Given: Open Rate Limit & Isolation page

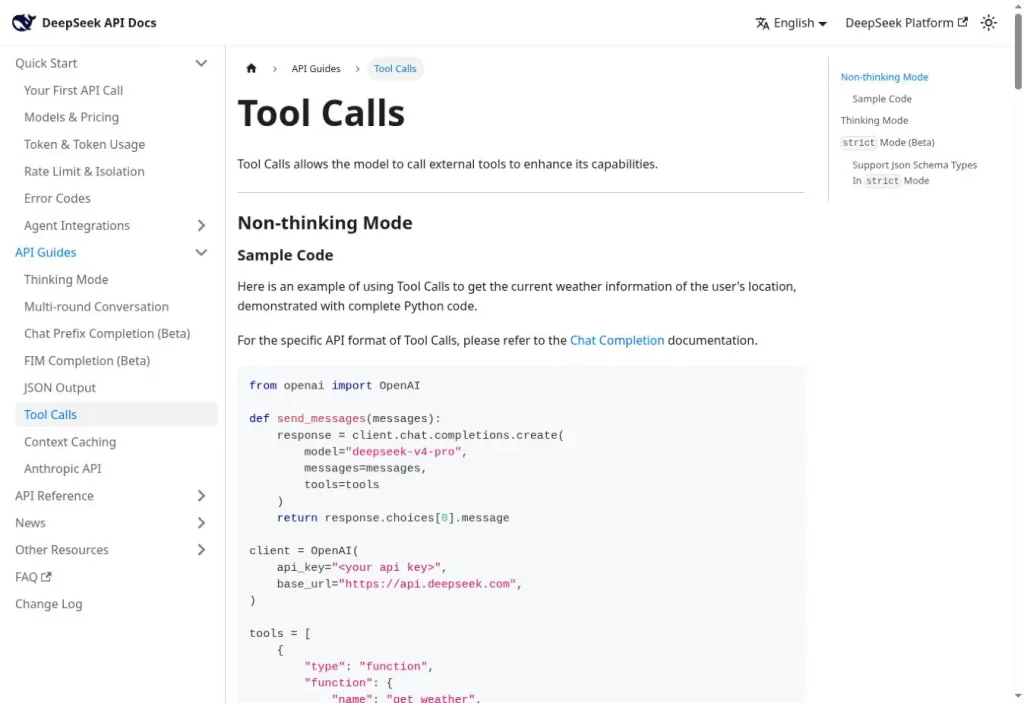Looking at the screenshot, I should pyautogui.click(x=84, y=171).
